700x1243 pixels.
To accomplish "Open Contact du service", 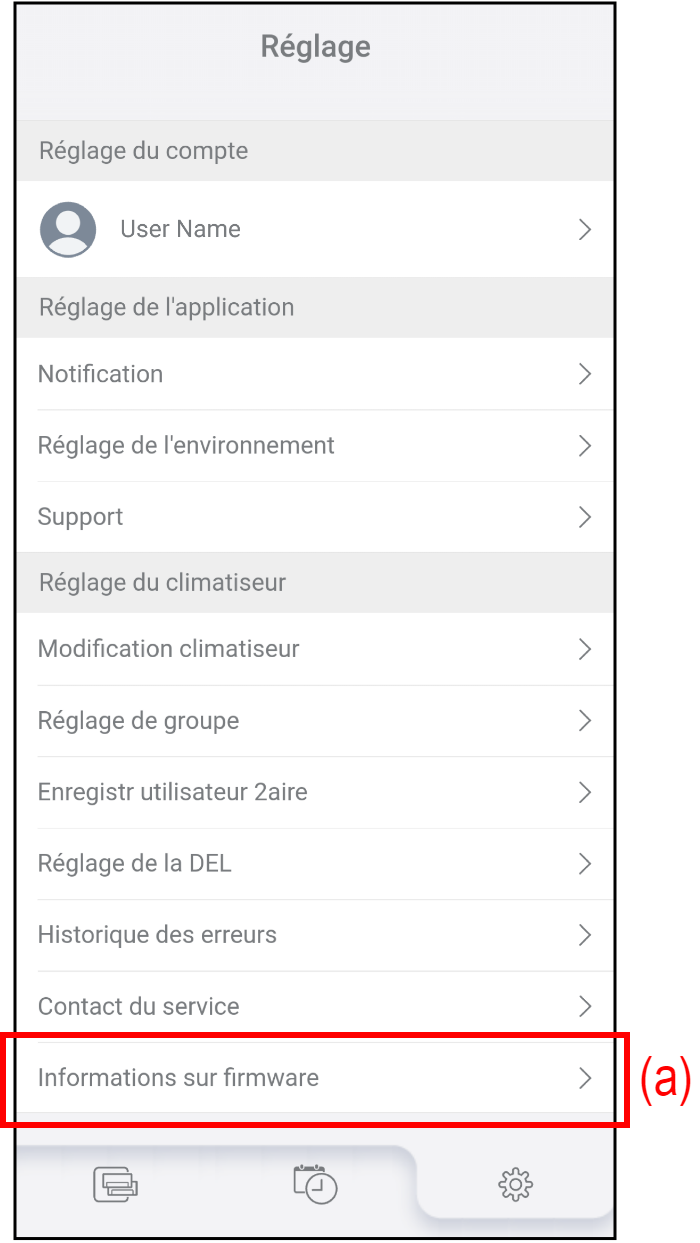I will pos(138,1007).
